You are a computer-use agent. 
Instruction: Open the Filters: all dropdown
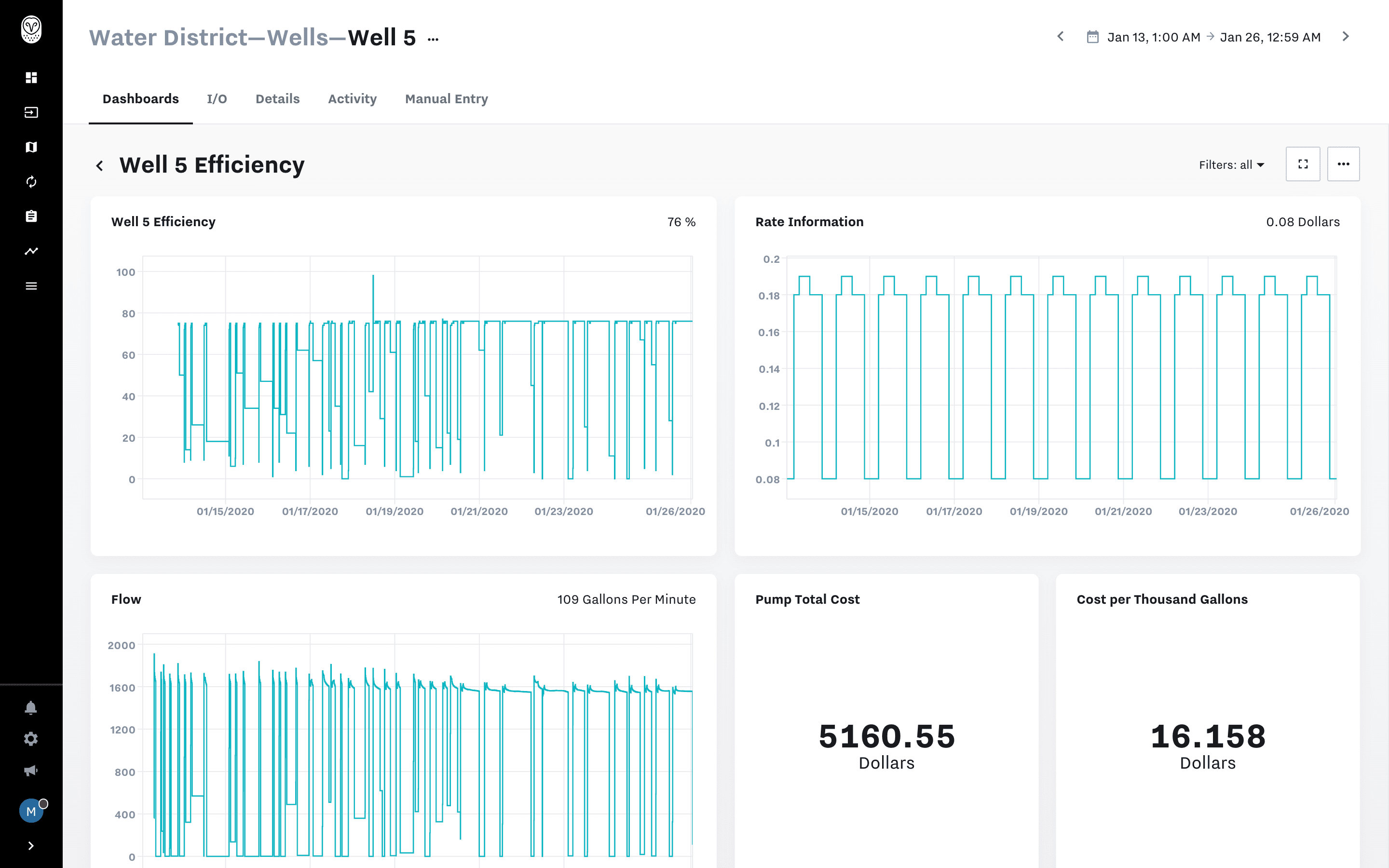pyautogui.click(x=1232, y=165)
